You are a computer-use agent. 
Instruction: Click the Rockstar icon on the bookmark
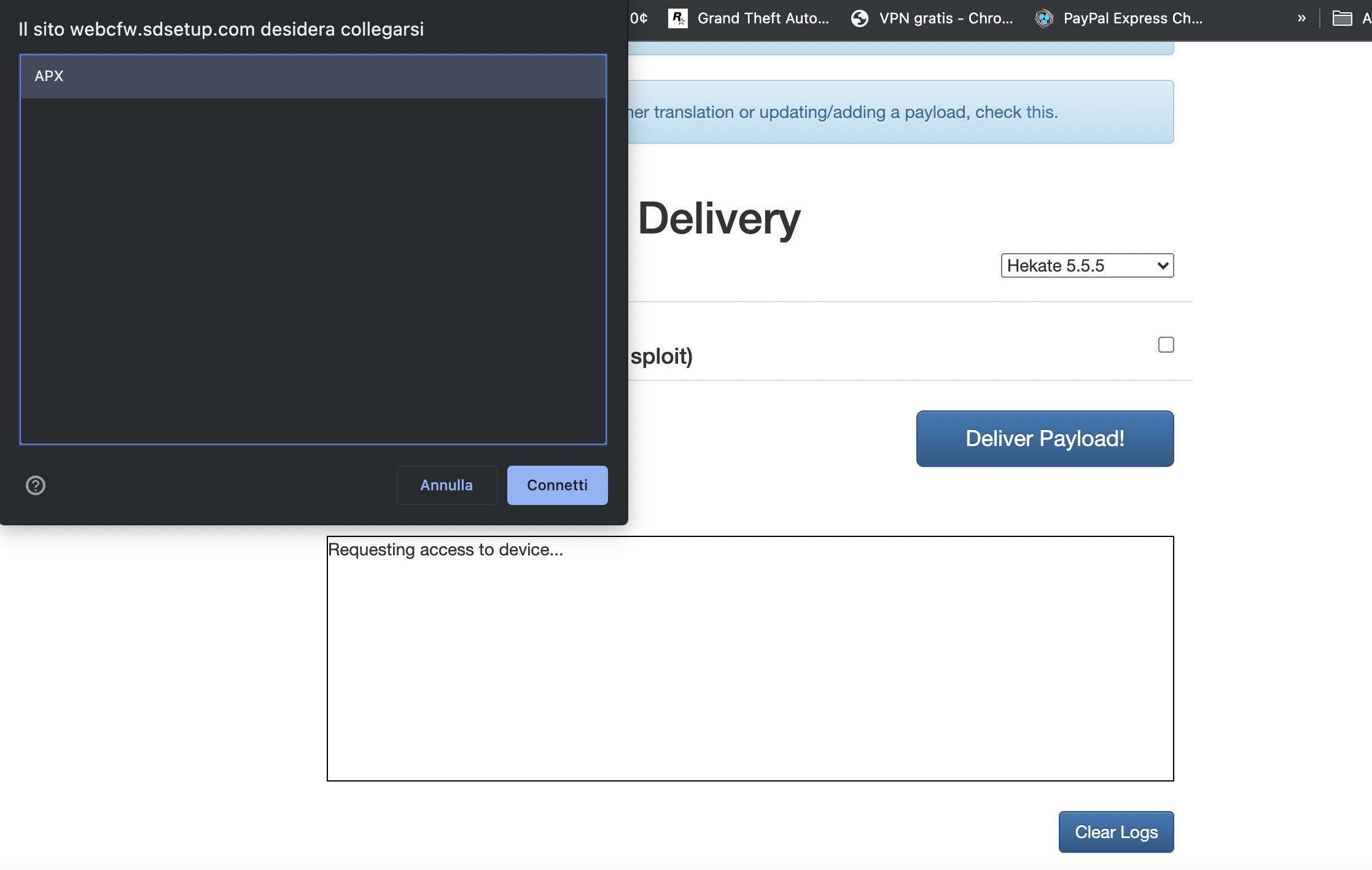(x=677, y=18)
